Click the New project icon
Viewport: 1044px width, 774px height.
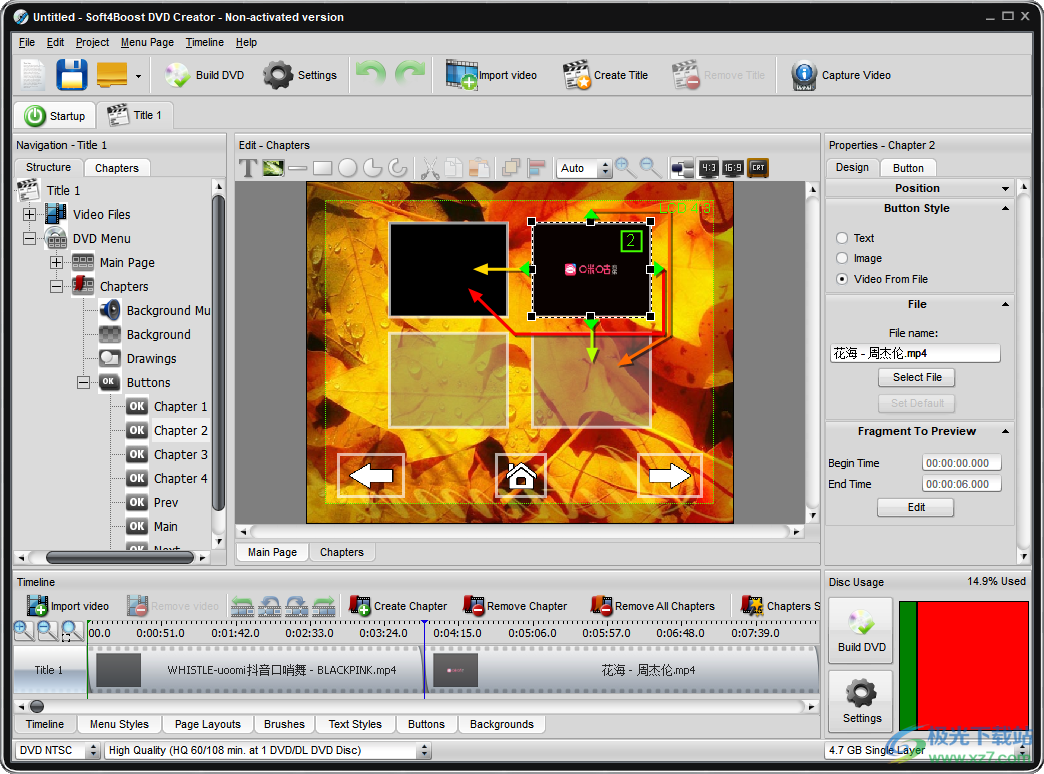(32, 75)
